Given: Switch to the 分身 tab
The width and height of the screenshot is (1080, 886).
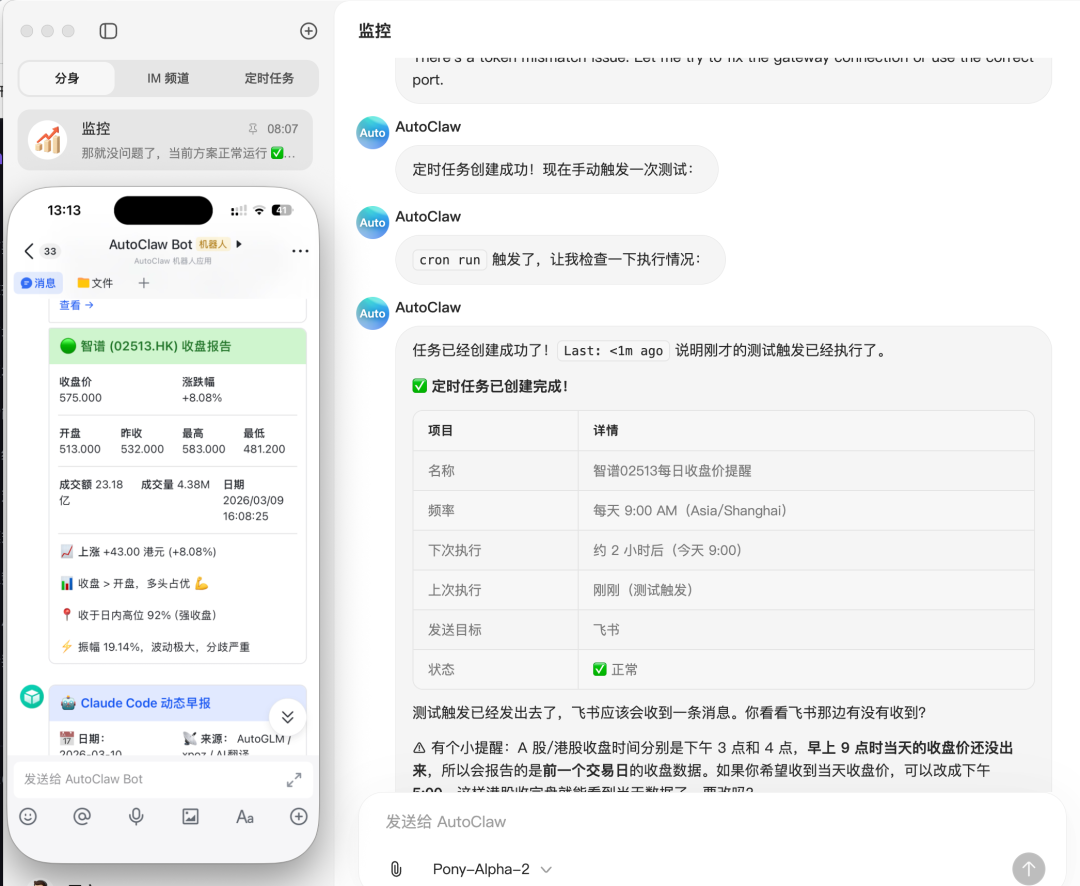Looking at the screenshot, I should coord(66,77).
